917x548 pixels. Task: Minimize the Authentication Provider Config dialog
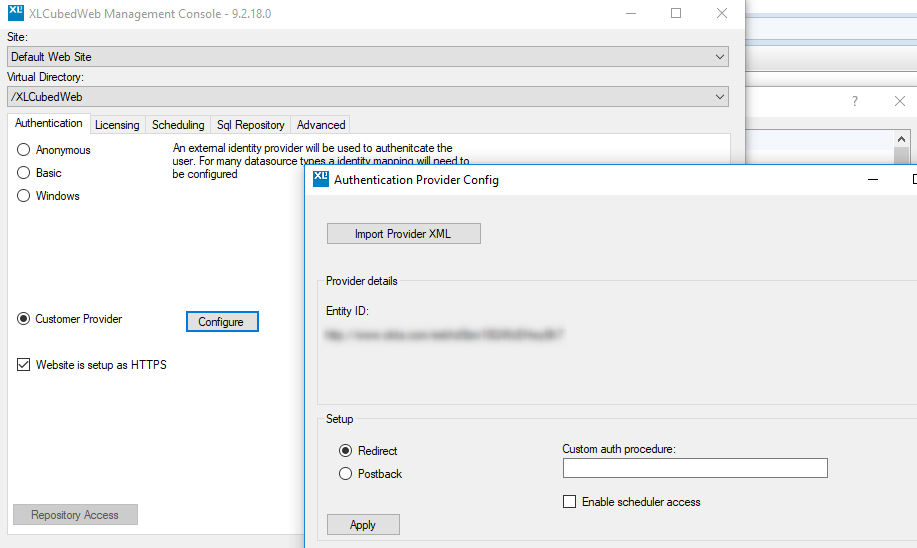pyautogui.click(x=873, y=180)
